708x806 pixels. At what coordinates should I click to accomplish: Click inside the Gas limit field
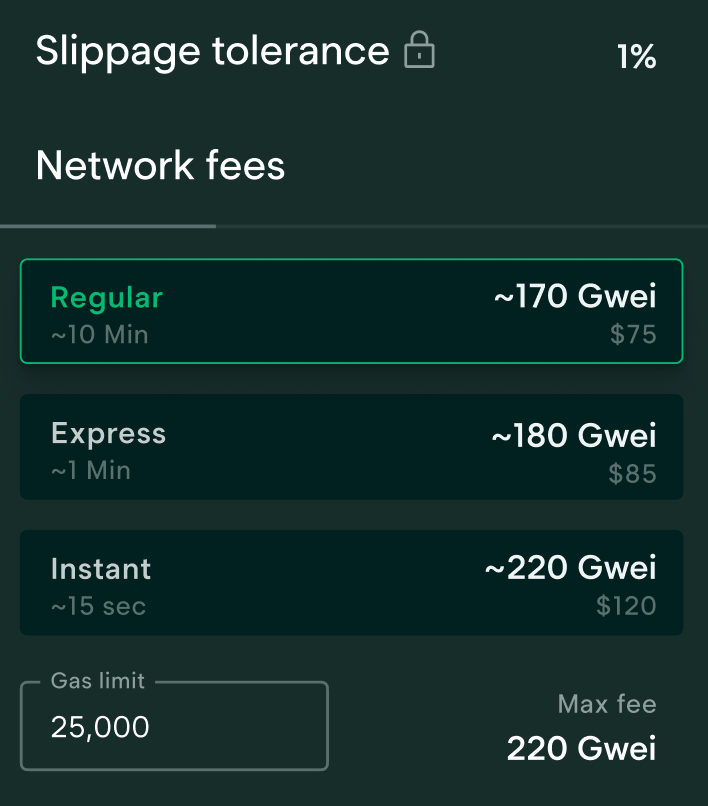tap(174, 726)
